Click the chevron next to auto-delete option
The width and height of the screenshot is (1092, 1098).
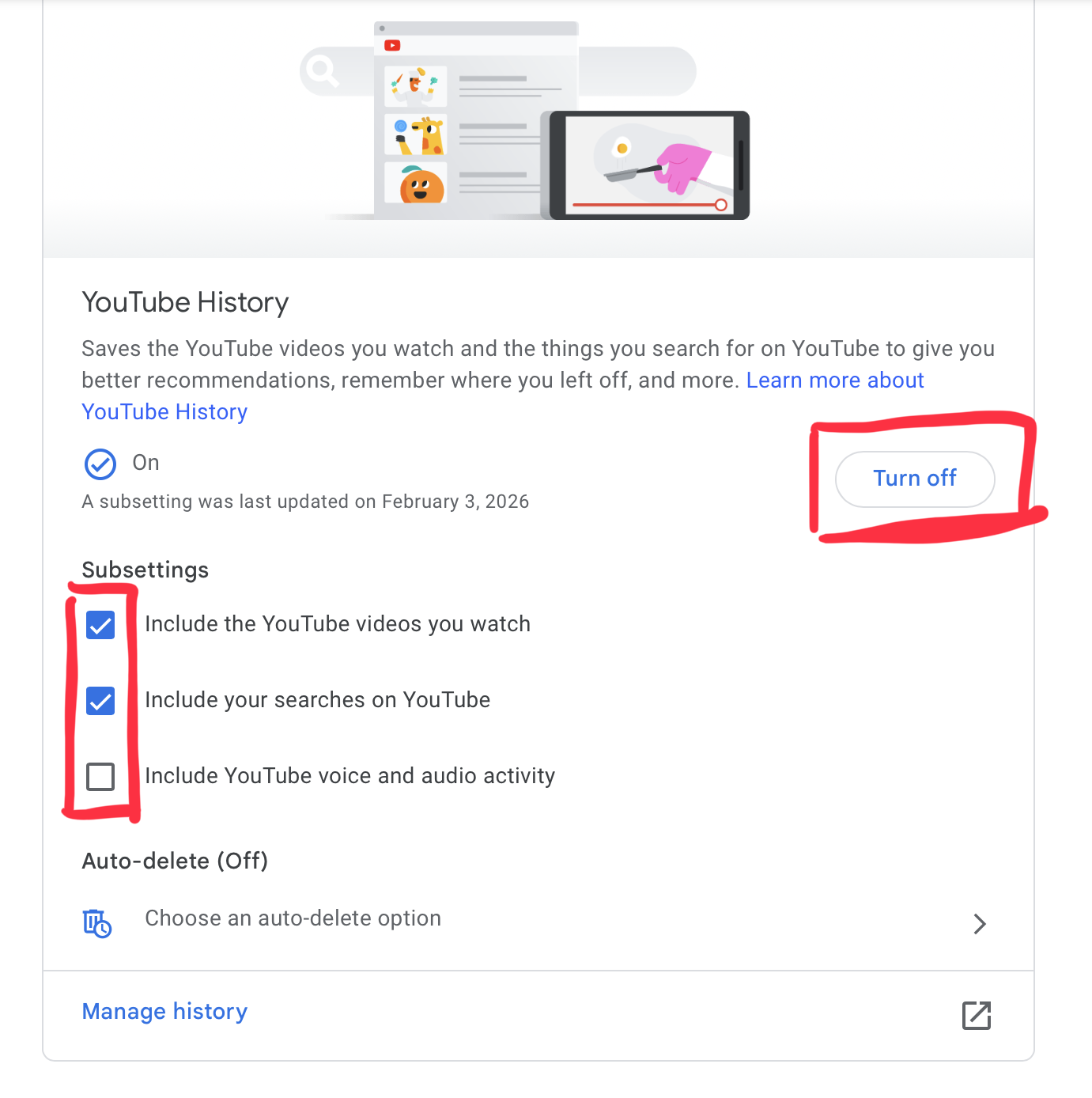(980, 923)
